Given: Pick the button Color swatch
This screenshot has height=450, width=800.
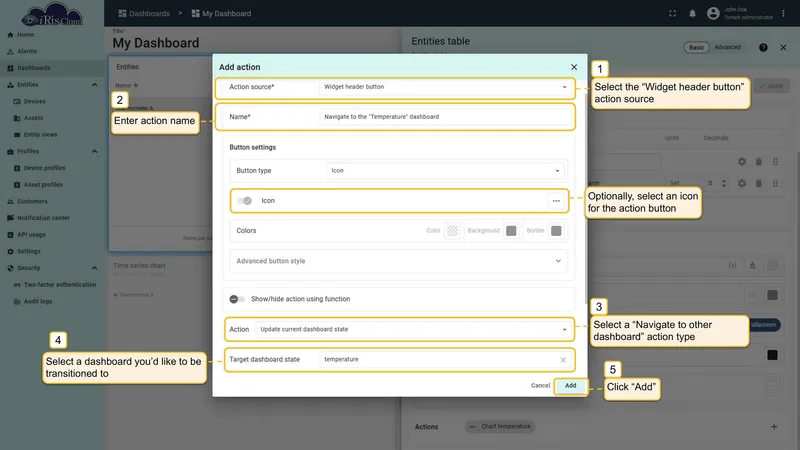Looking at the screenshot, I should tap(453, 231).
